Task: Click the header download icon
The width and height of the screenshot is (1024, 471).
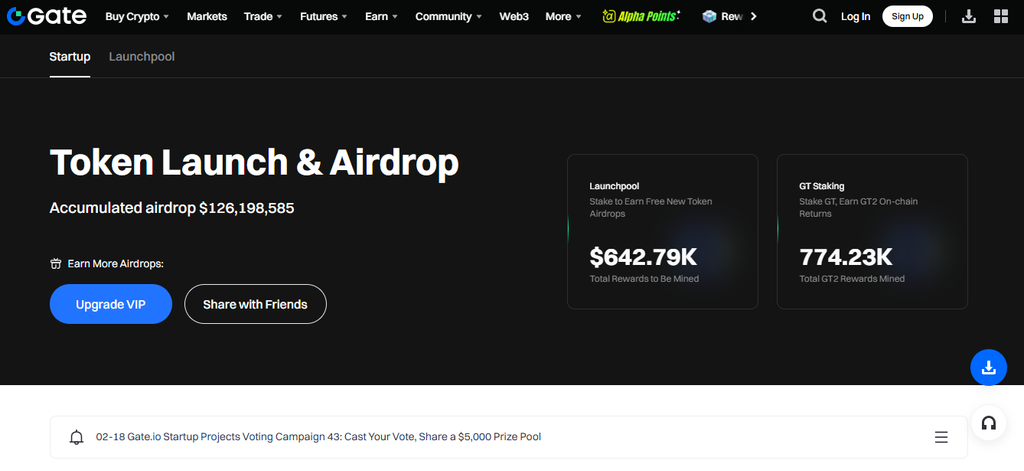Action: [x=969, y=16]
